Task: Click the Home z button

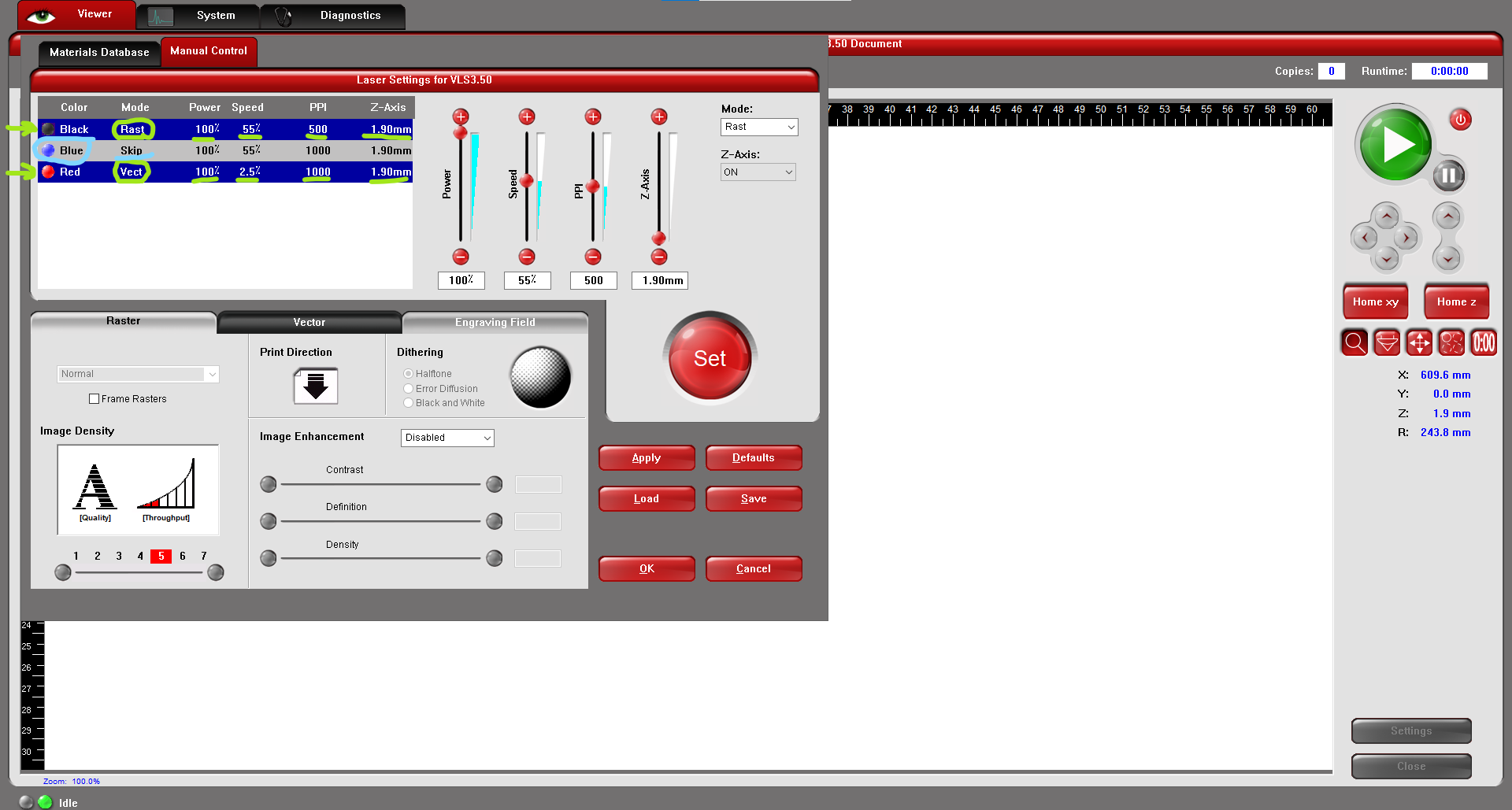Action: click(1457, 302)
